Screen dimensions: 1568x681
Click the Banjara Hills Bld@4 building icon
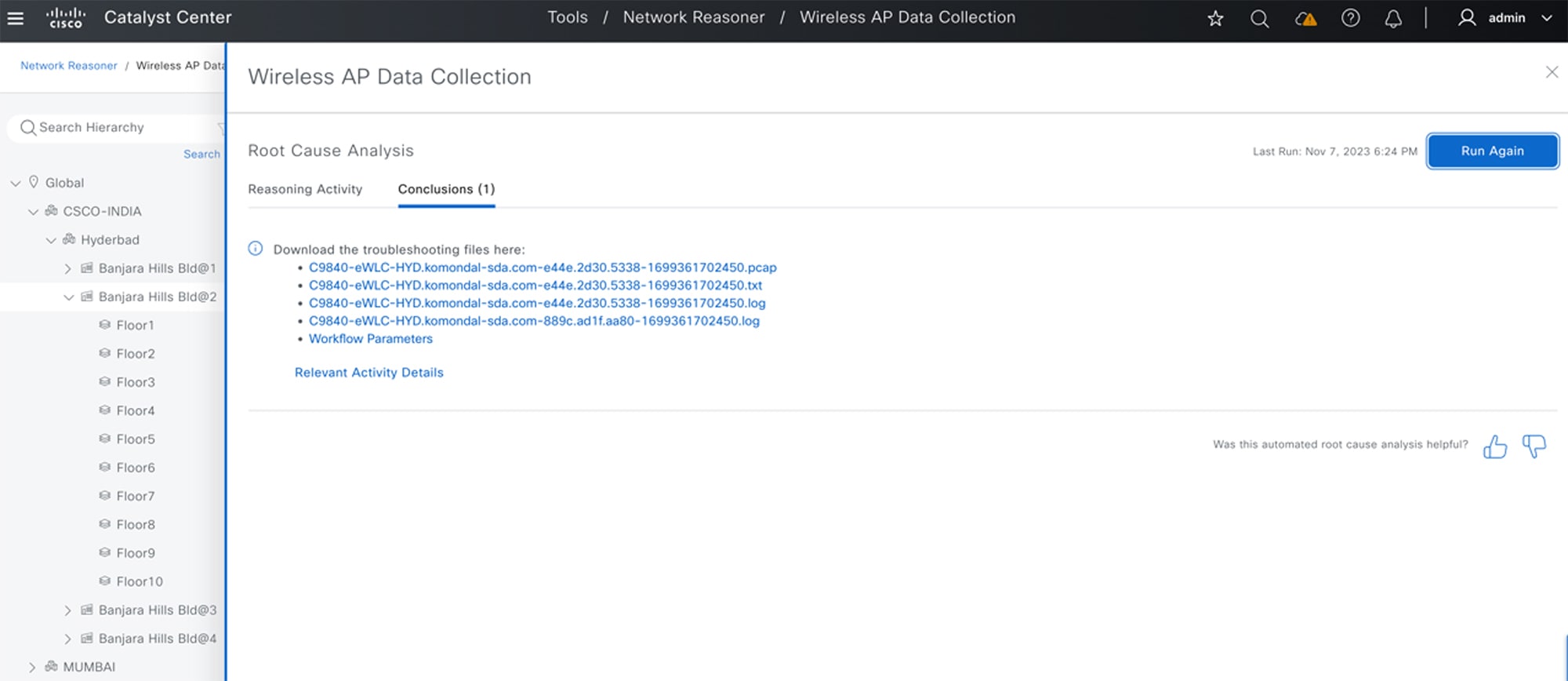87,638
